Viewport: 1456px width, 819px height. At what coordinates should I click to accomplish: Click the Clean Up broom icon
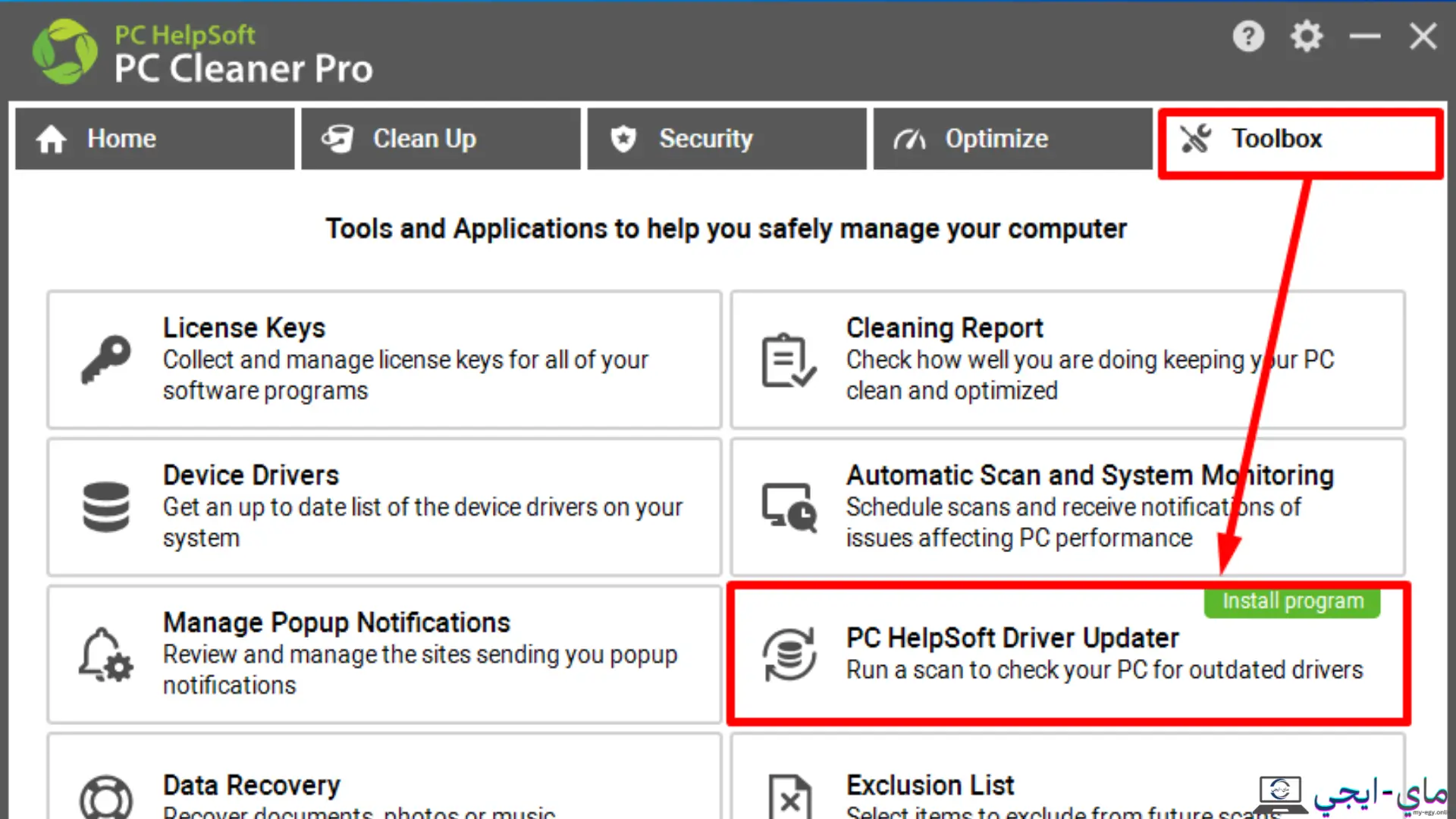tap(337, 139)
